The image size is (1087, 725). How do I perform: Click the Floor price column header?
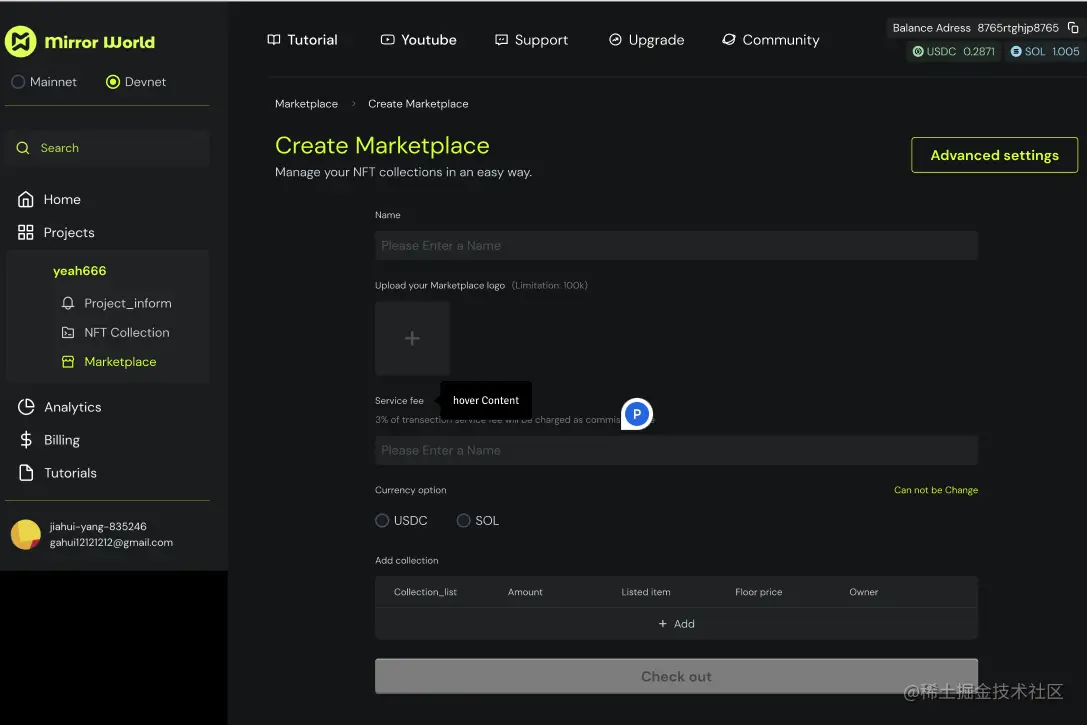coord(758,592)
